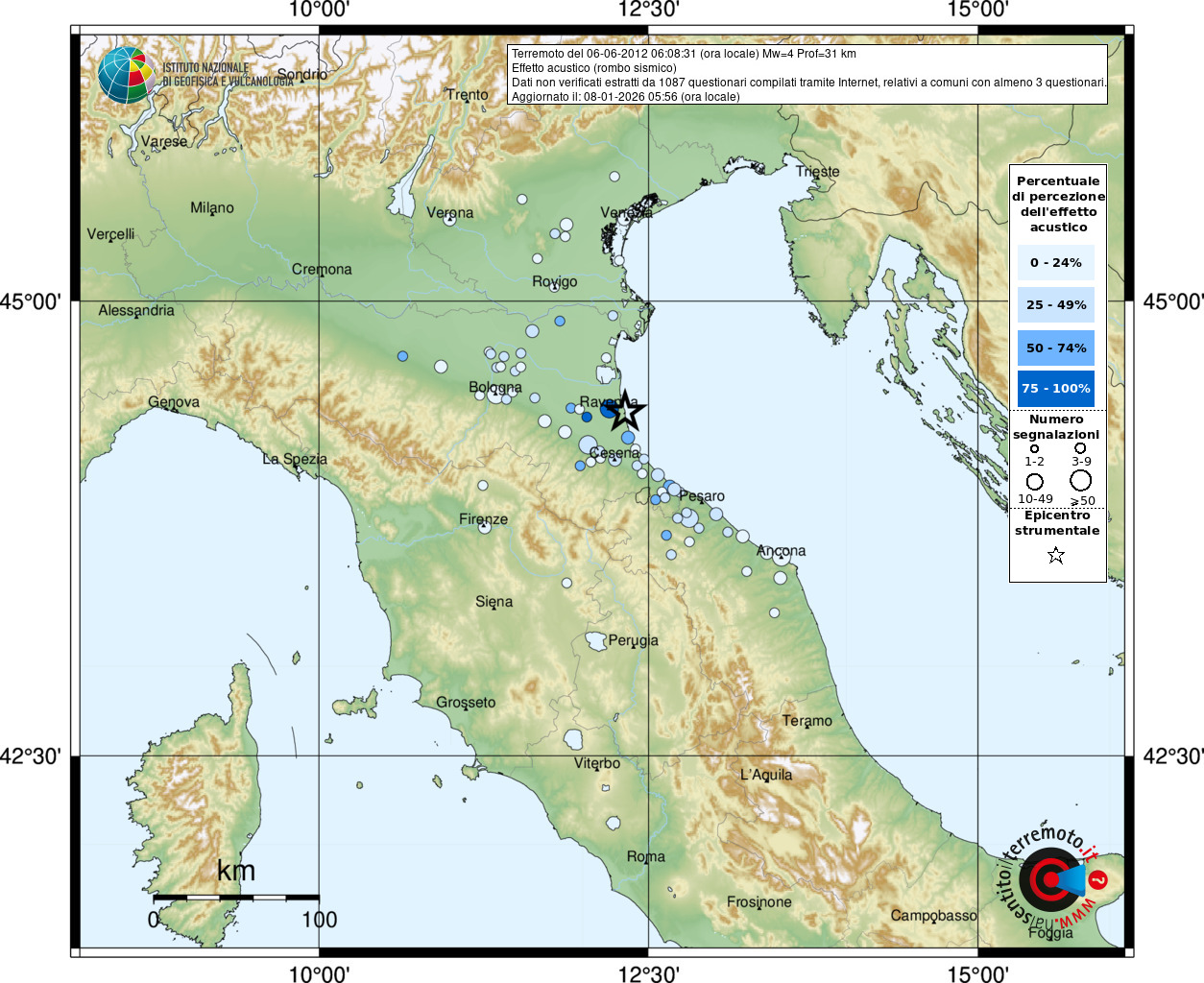Click the epicenter star marker near Ravenna

pos(625,411)
